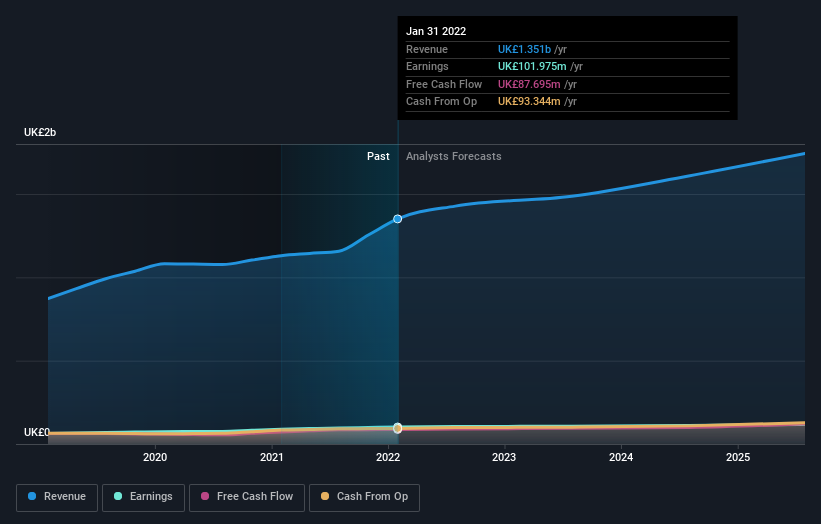Click the blue revenue data point marker
The image size is (821, 524).
(x=397, y=219)
